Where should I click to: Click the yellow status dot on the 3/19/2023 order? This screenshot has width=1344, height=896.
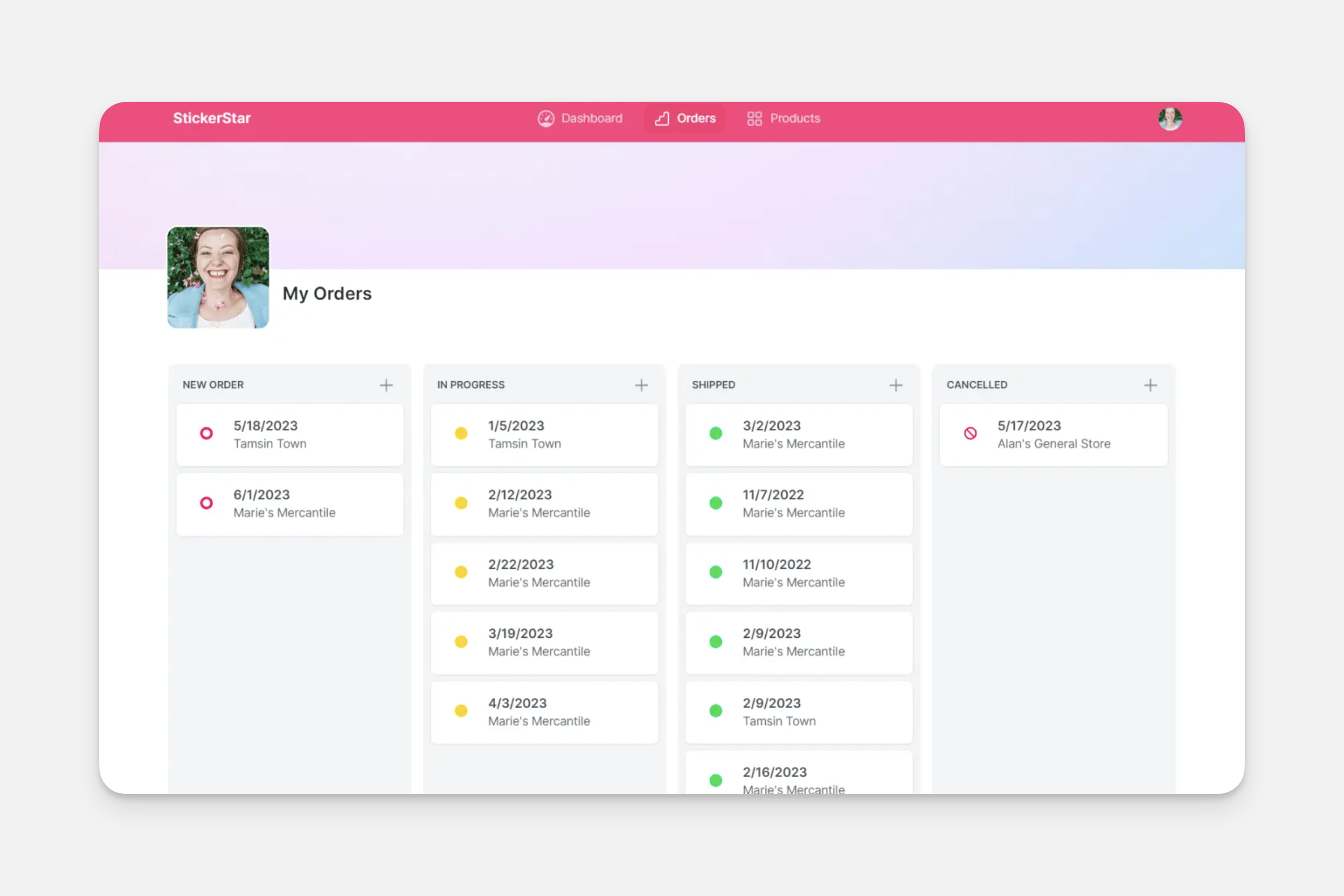coord(461,642)
